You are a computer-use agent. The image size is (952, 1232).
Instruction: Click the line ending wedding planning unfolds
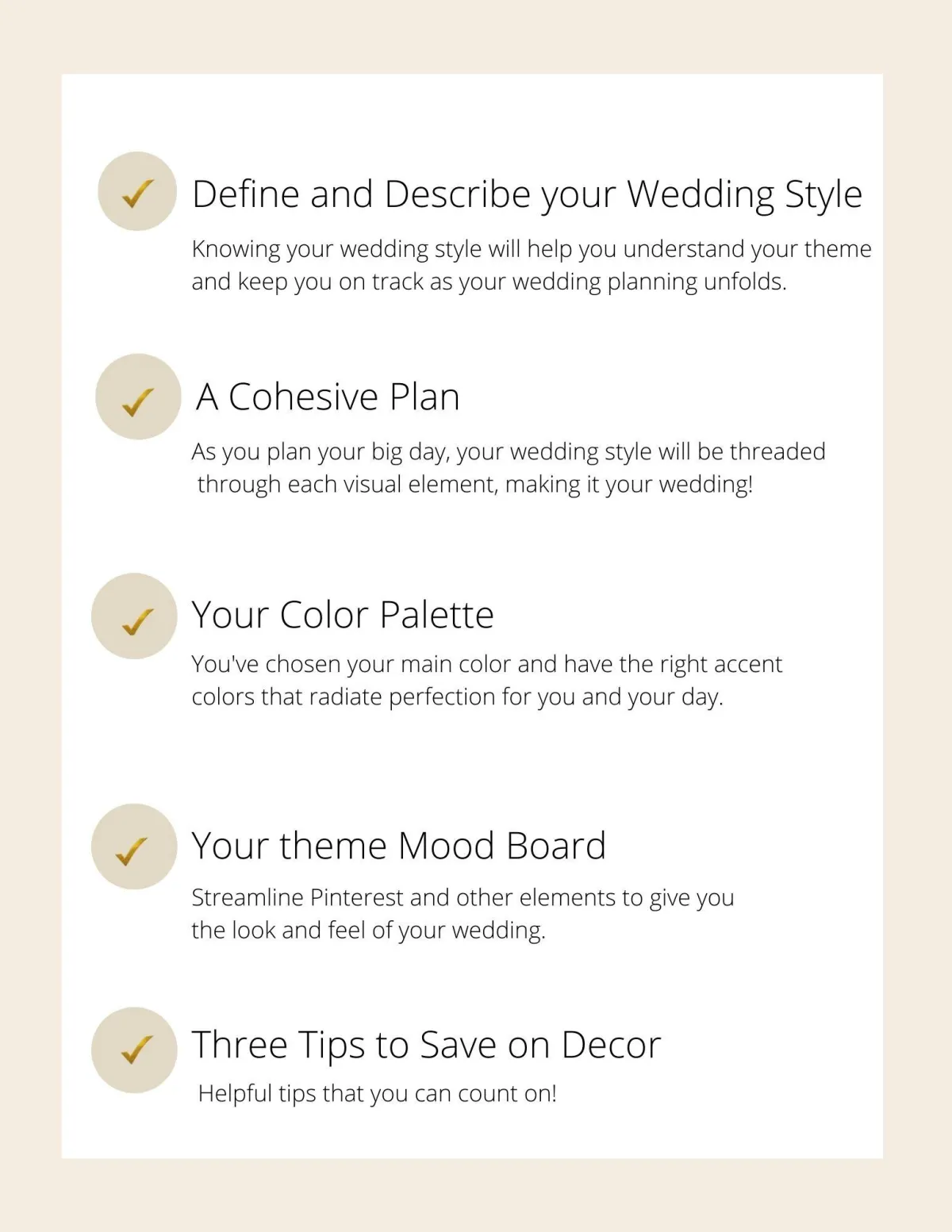pos(489,282)
